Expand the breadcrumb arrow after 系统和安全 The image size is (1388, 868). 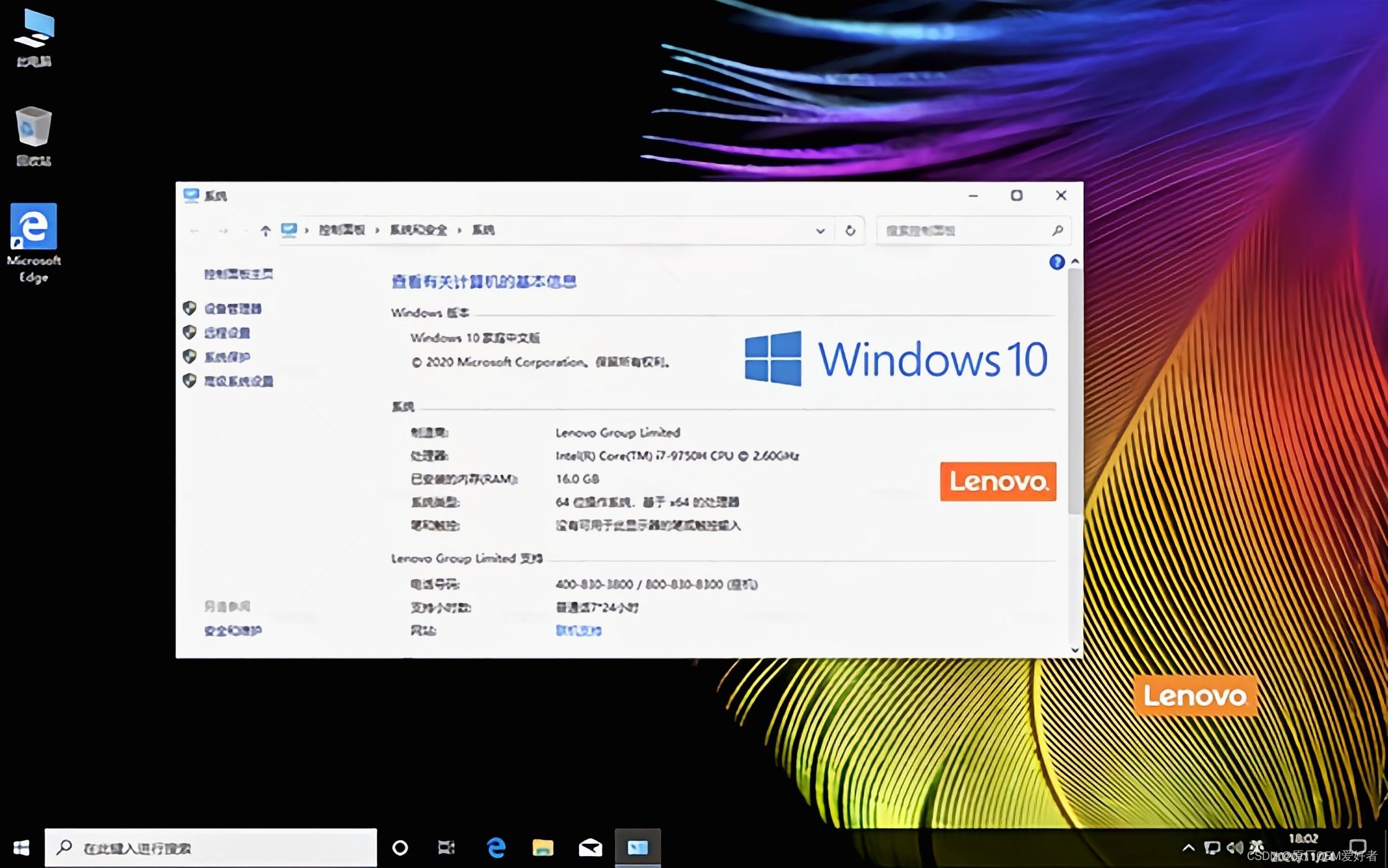[x=459, y=230]
